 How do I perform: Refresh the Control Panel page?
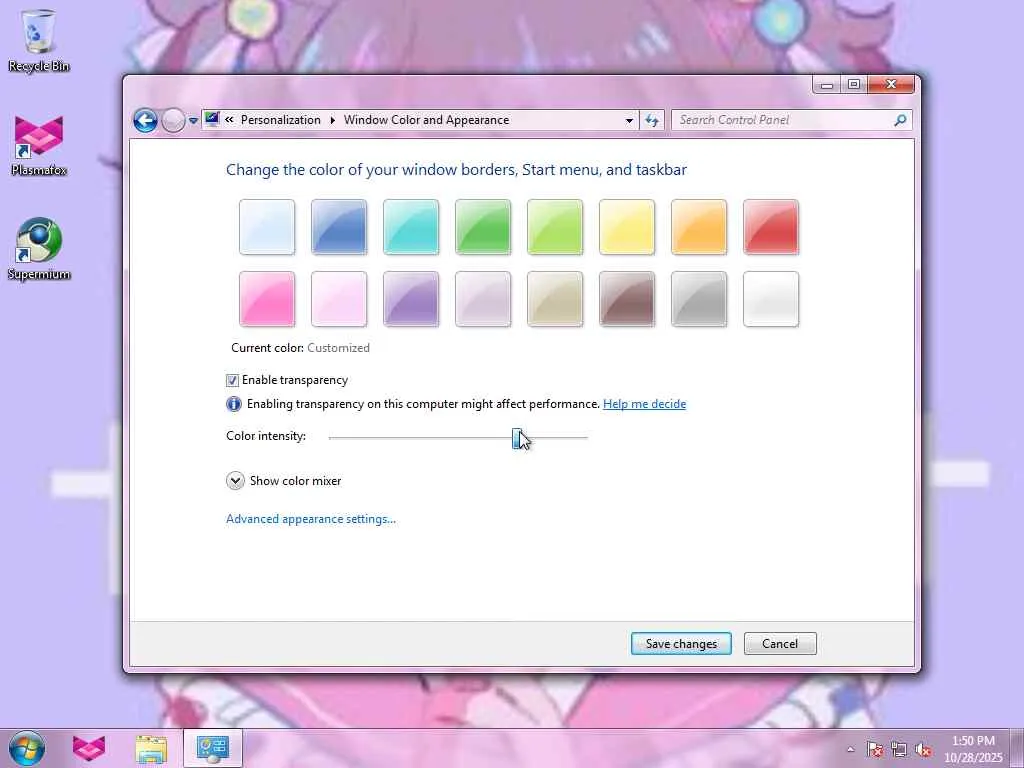(652, 120)
